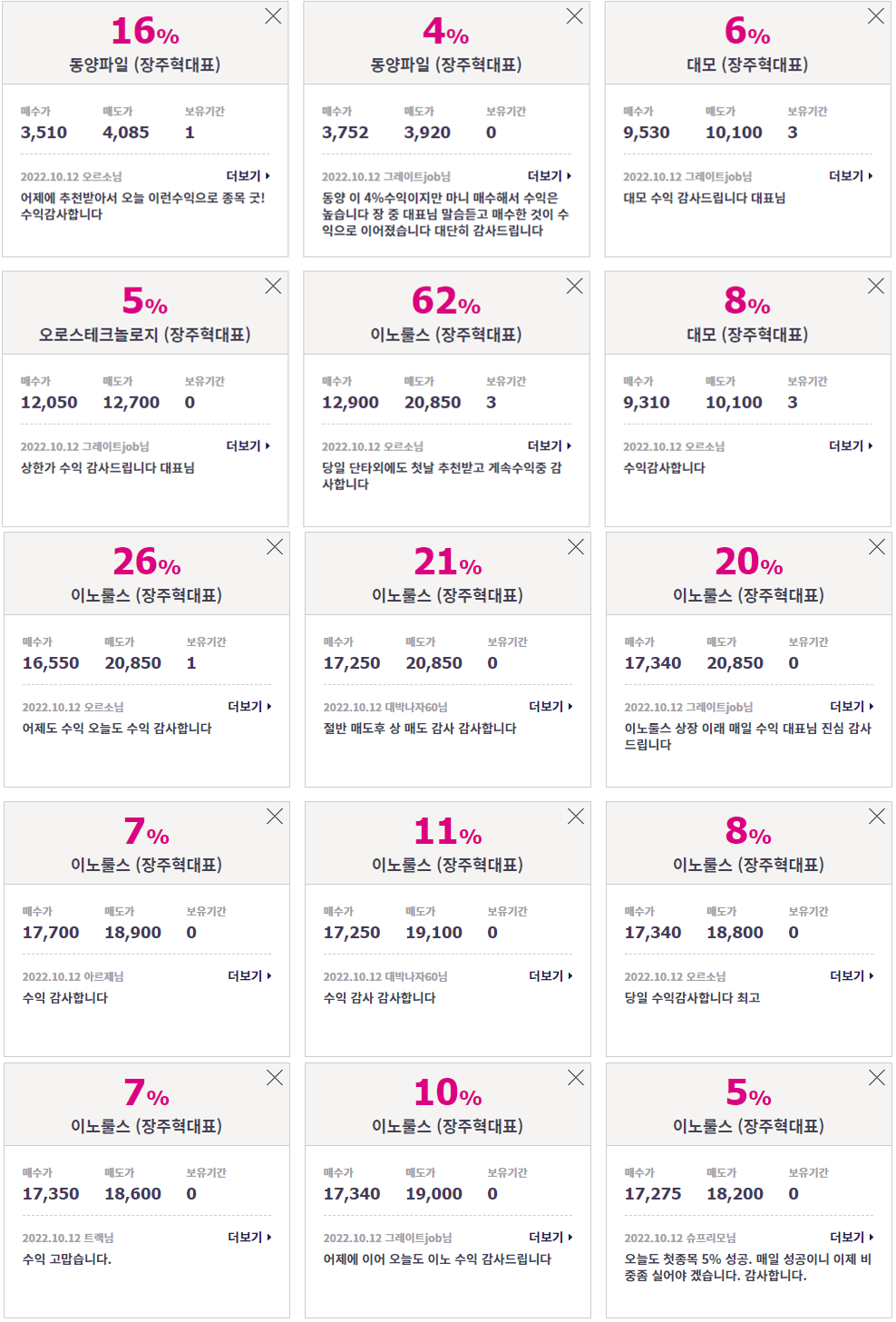Dismiss the 6% 대모 card
The height and width of the screenshot is (1322, 896).
tap(875, 16)
